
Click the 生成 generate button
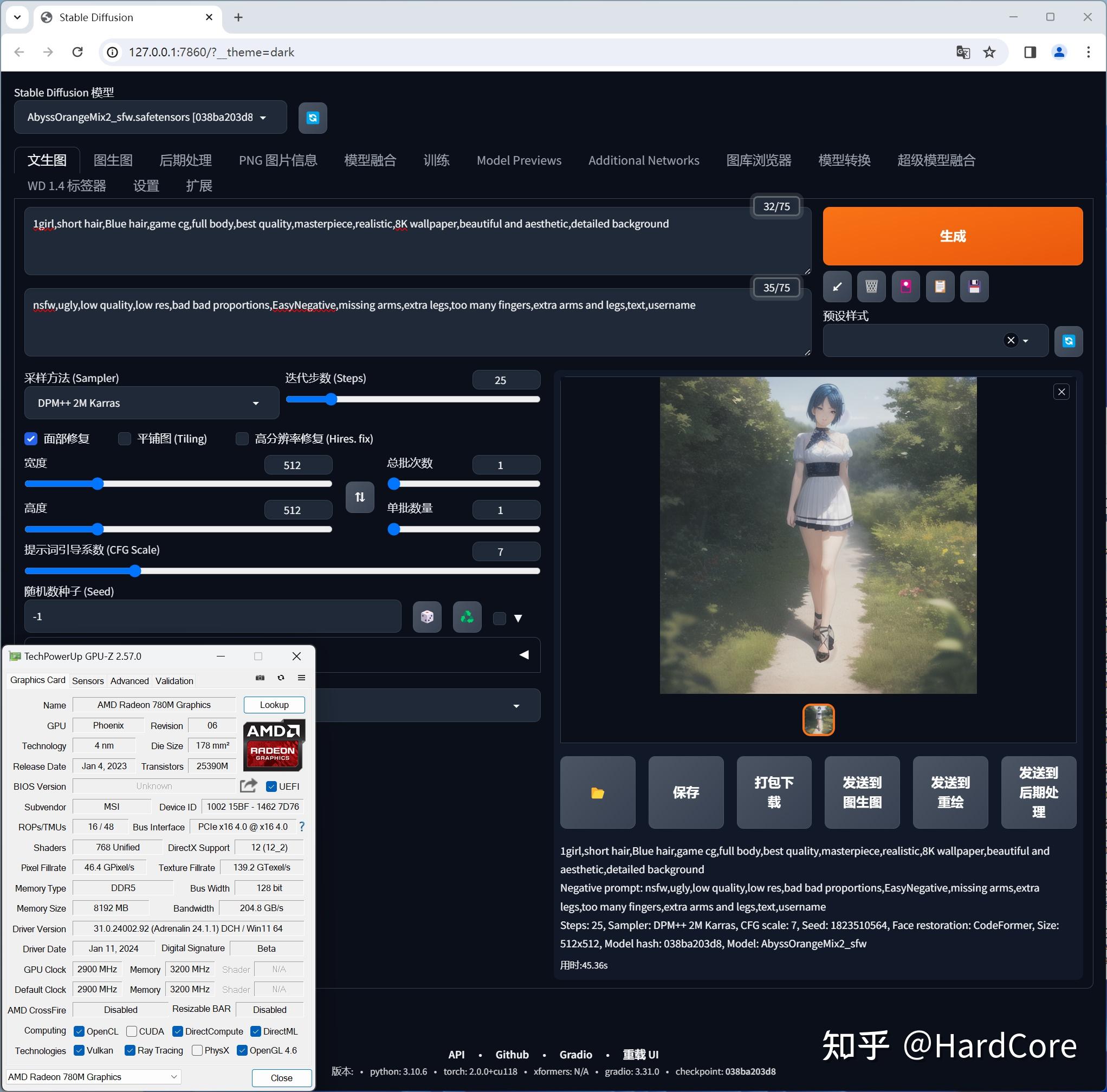pyautogui.click(x=952, y=235)
